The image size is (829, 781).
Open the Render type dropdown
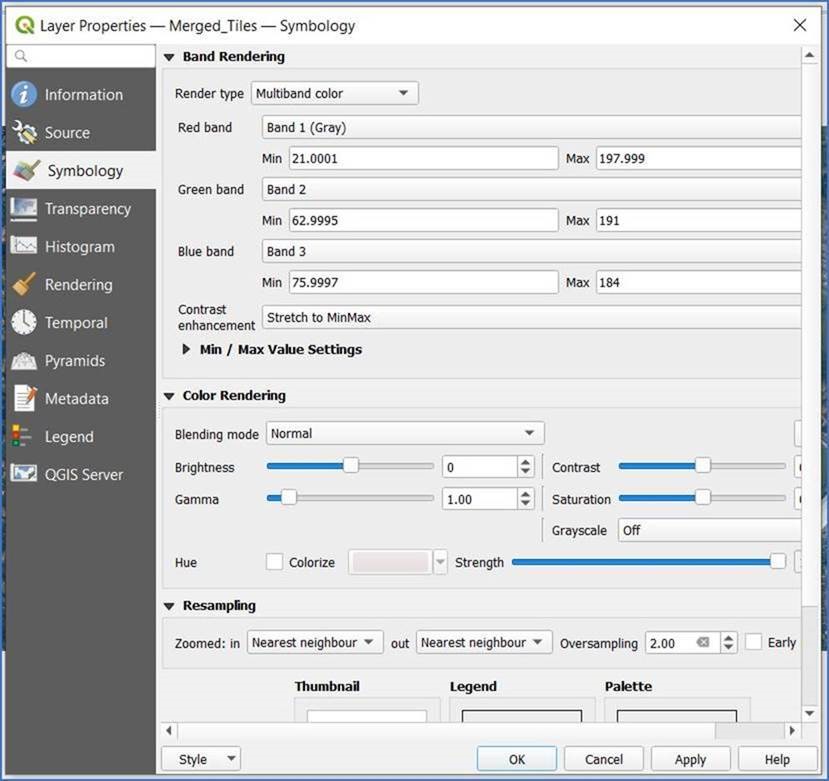click(x=335, y=93)
